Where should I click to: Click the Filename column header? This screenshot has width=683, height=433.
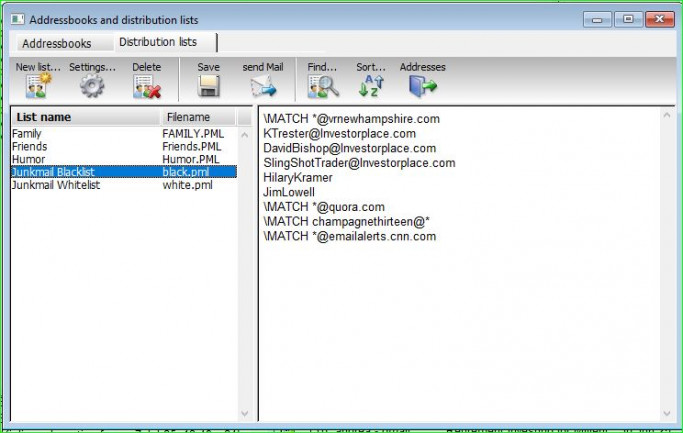coord(188,117)
